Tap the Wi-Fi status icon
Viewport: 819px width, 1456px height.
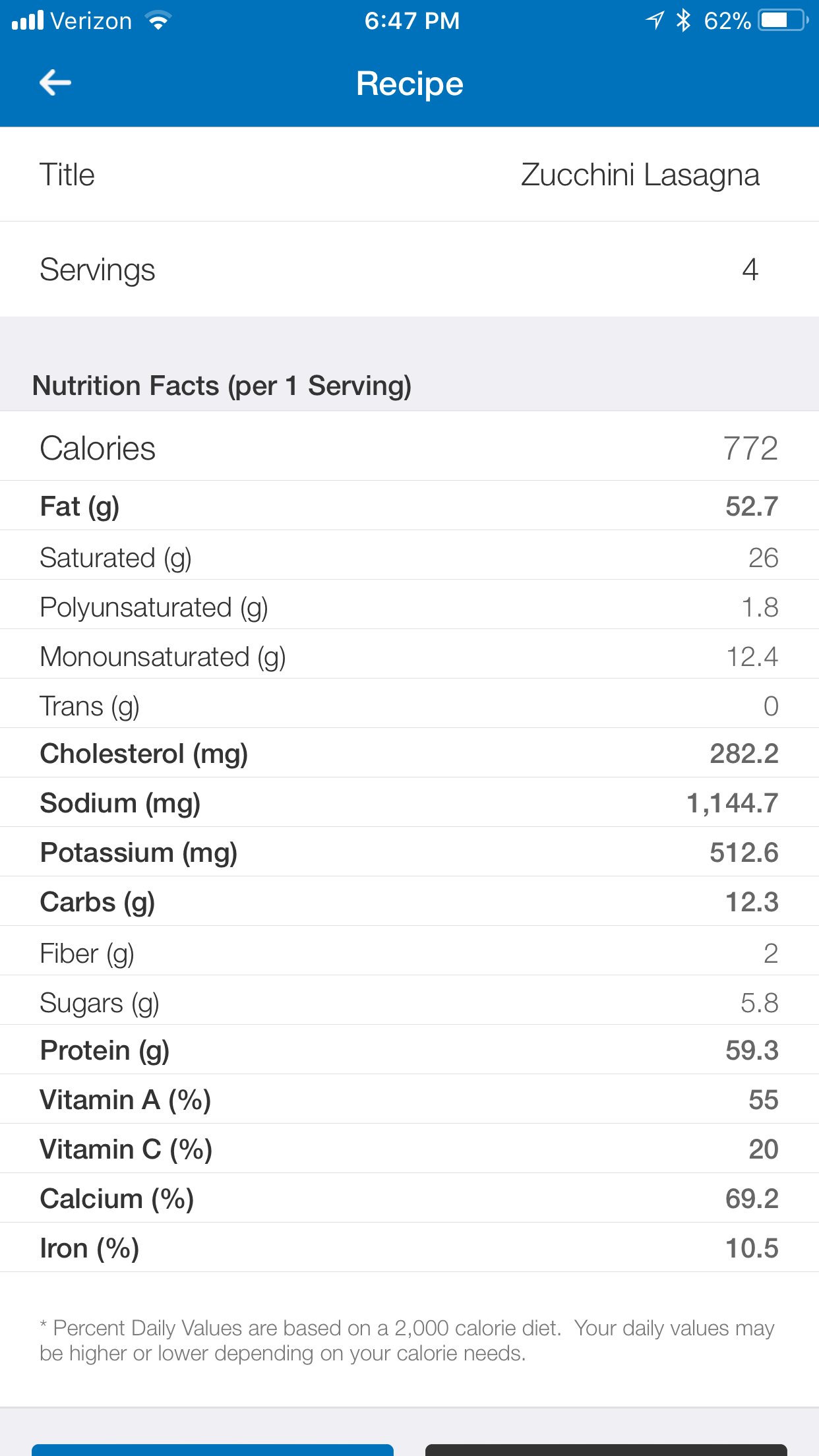(158, 20)
